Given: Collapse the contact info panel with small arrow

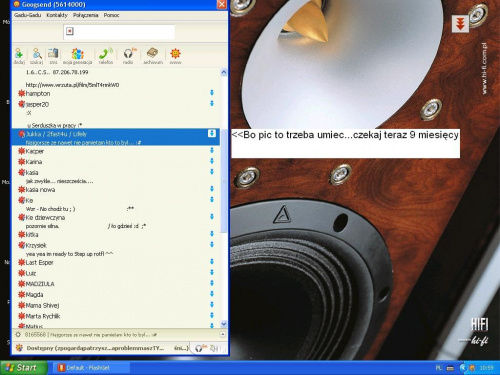Looking at the screenshot, I should pyautogui.click(x=223, y=334).
